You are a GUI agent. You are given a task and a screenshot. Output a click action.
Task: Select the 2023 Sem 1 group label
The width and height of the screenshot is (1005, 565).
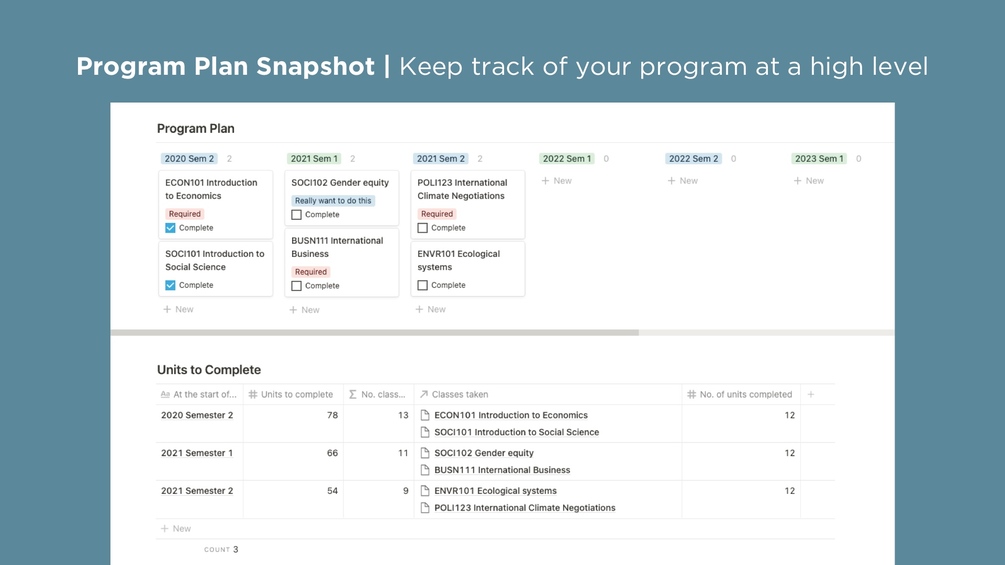pos(819,159)
